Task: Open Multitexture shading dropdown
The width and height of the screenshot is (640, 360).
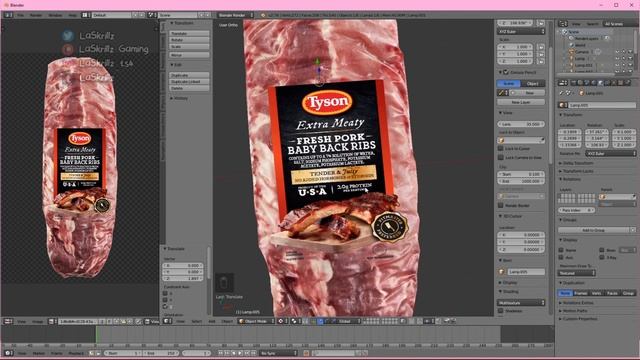Action: [521, 303]
